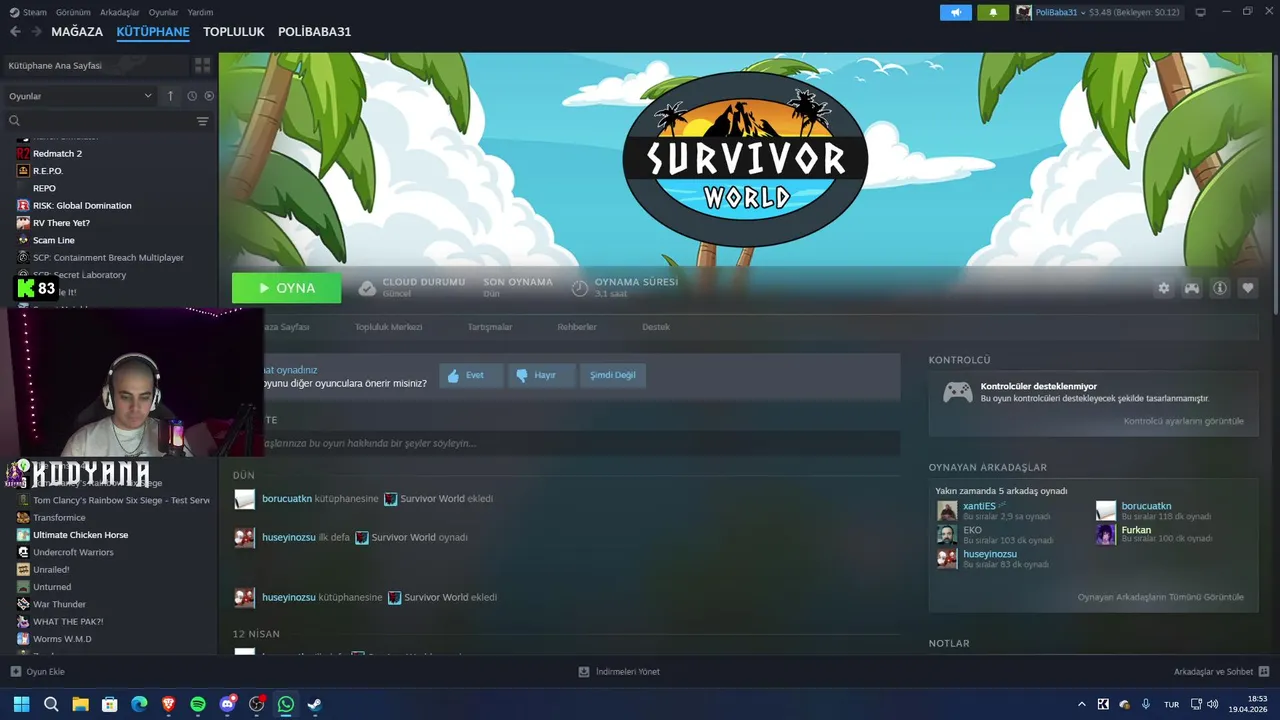Open the Tartışmalar tab

click(x=490, y=327)
